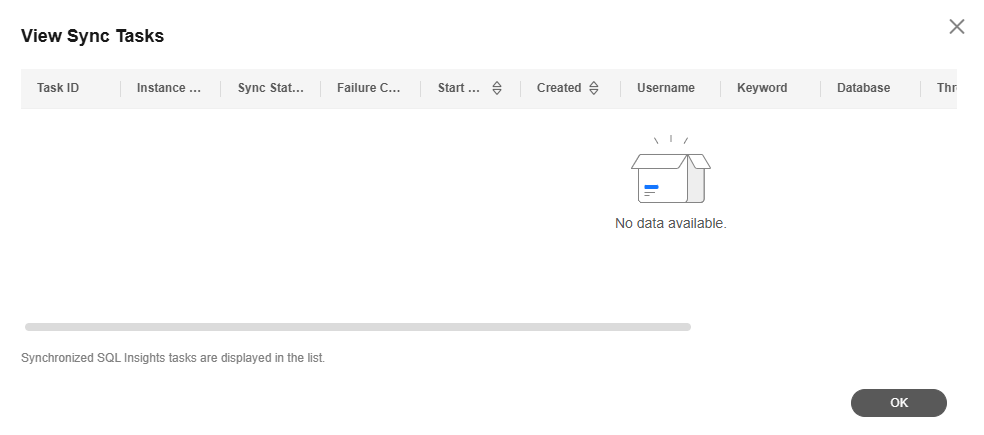Click the horizontal scrollbar under the table

point(357,327)
